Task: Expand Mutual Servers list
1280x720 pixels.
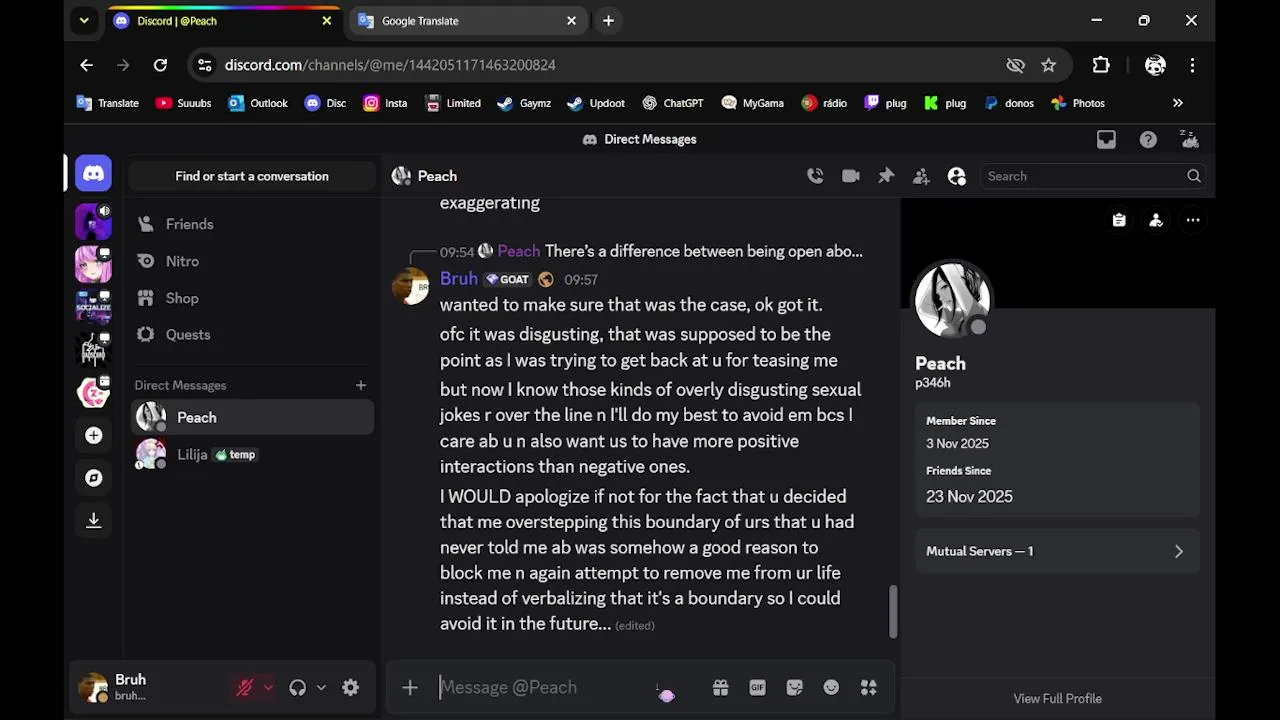Action: coord(1057,551)
